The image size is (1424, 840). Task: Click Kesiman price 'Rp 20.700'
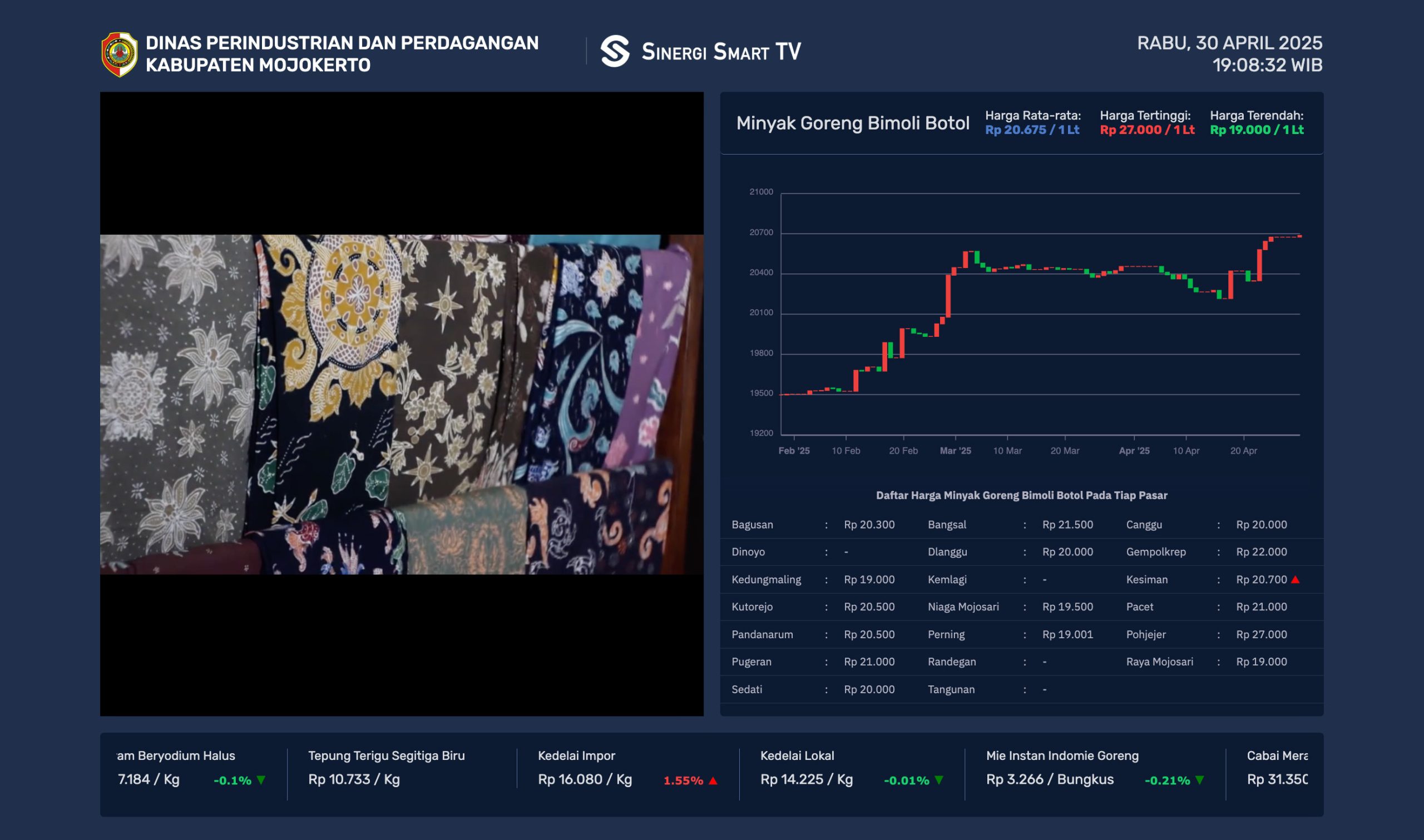1262,580
